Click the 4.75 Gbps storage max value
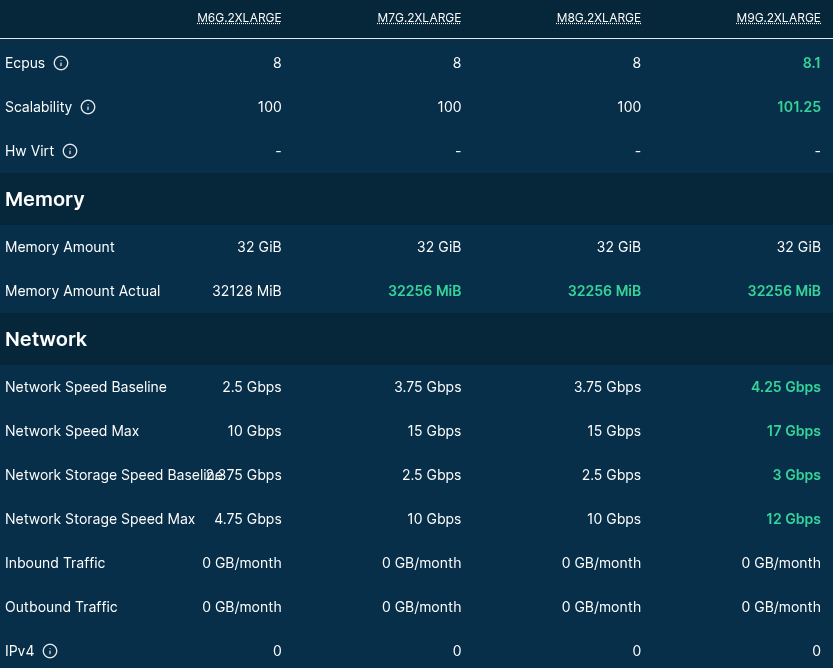Image resolution: width=833 pixels, height=668 pixels. [x=248, y=519]
